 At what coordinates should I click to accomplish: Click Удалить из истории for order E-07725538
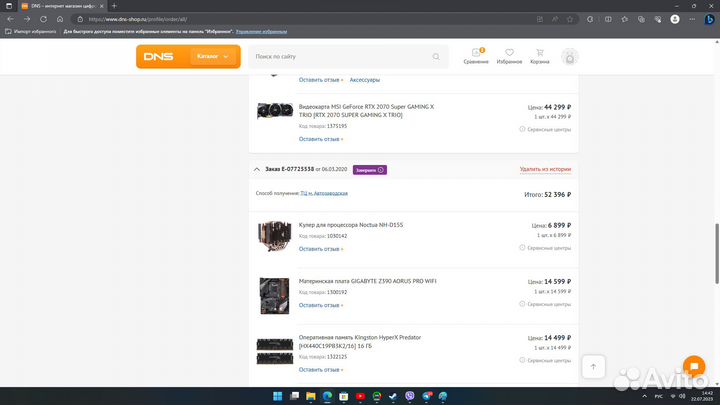(545, 169)
